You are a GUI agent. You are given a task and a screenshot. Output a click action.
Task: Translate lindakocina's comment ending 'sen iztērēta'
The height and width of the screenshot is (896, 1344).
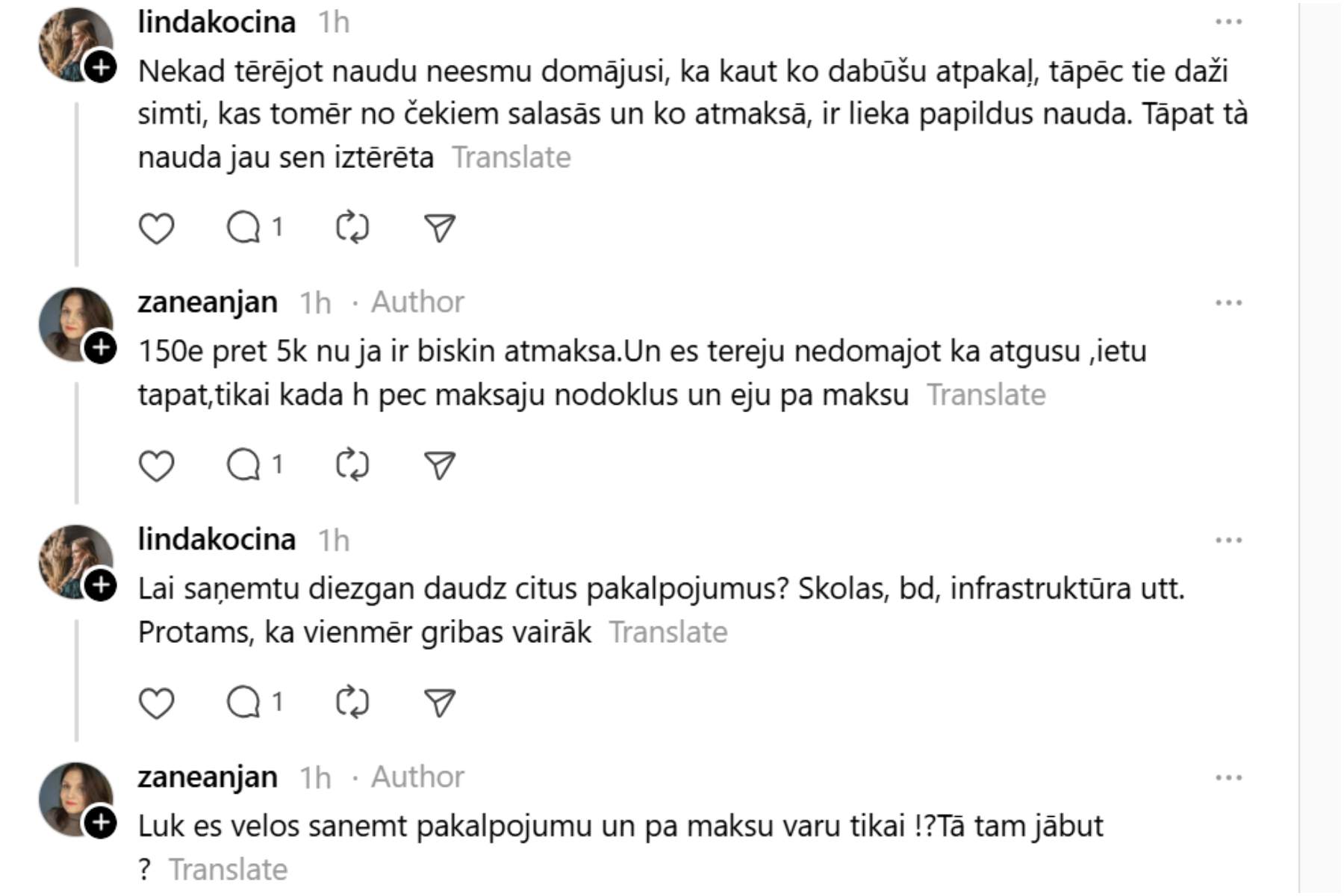(511, 158)
